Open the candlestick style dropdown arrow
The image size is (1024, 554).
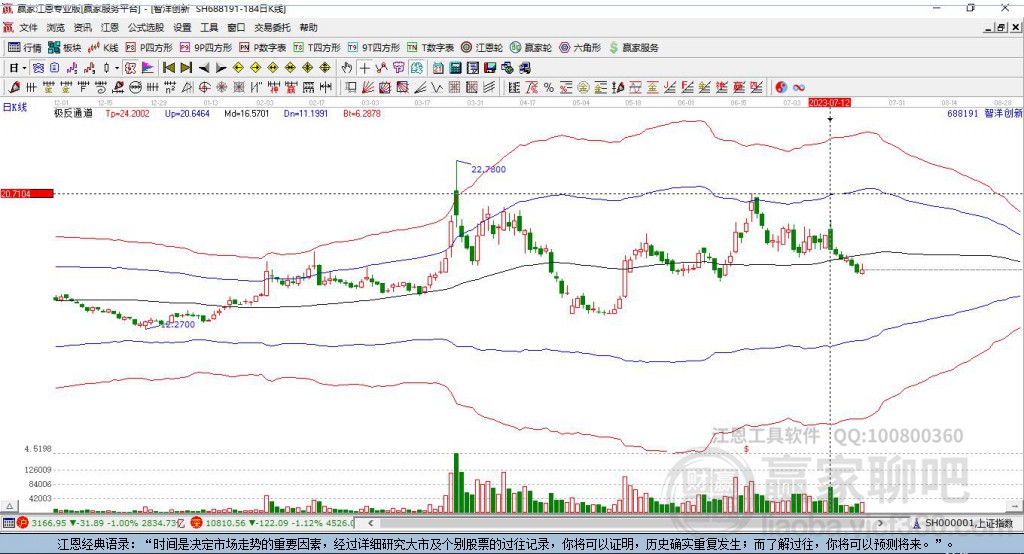point(118,68)
